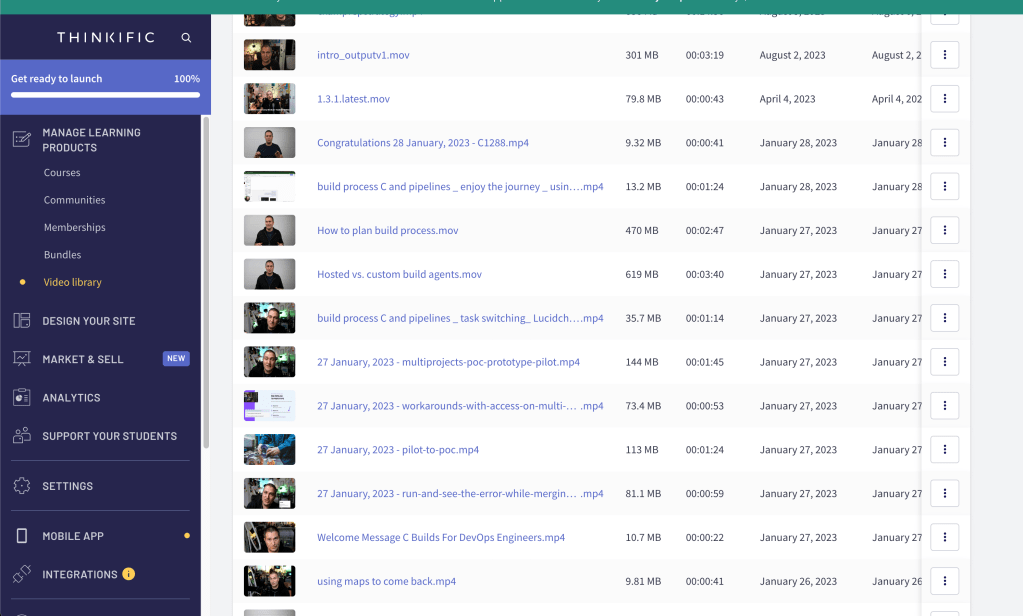Click the thumbnail for pilot-to-poc.mp4
This screenshot has width=1023, height=616.
pyautogui.click(x=269, y=450)
